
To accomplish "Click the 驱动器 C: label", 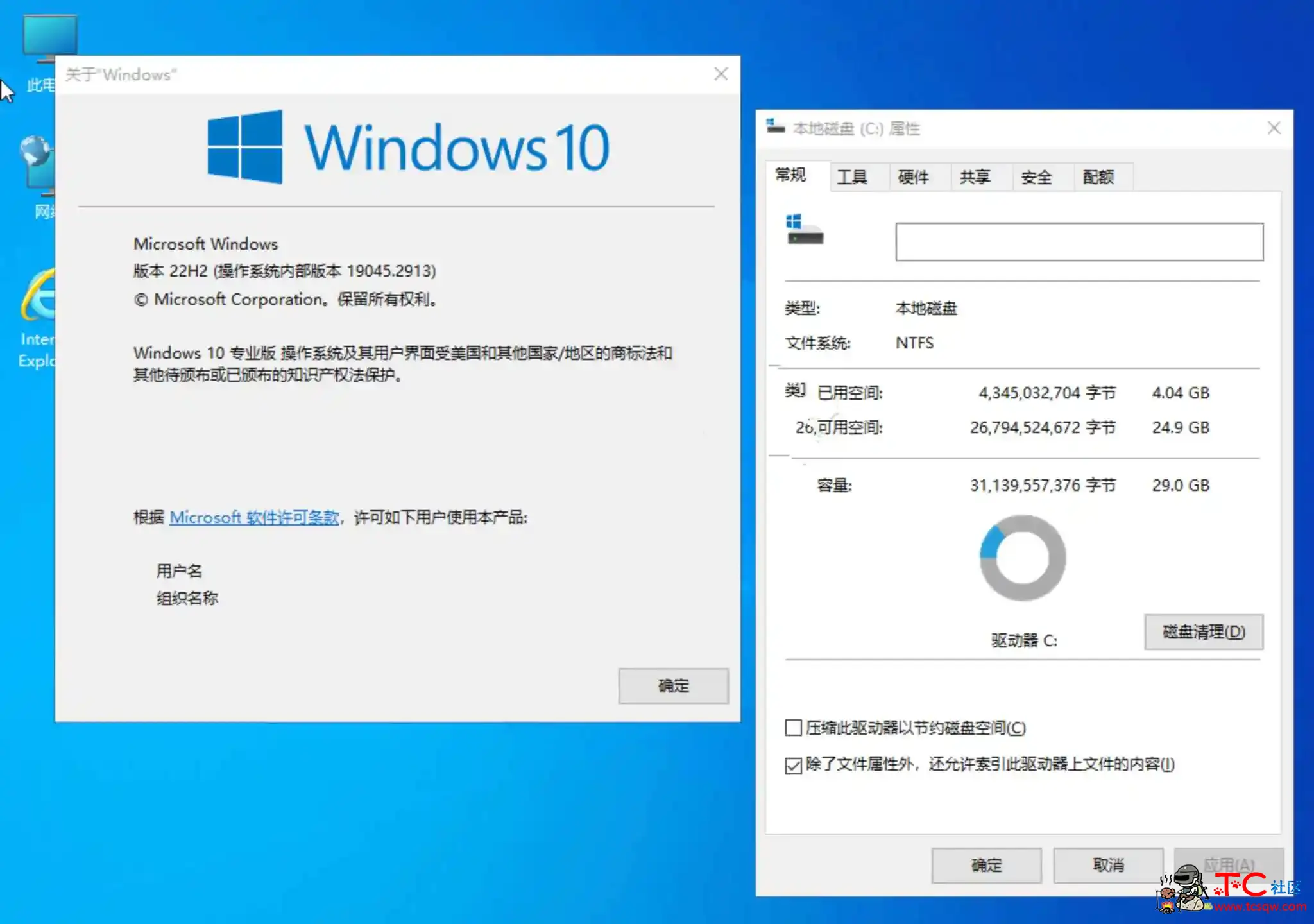I will (x=1024, y=640).
